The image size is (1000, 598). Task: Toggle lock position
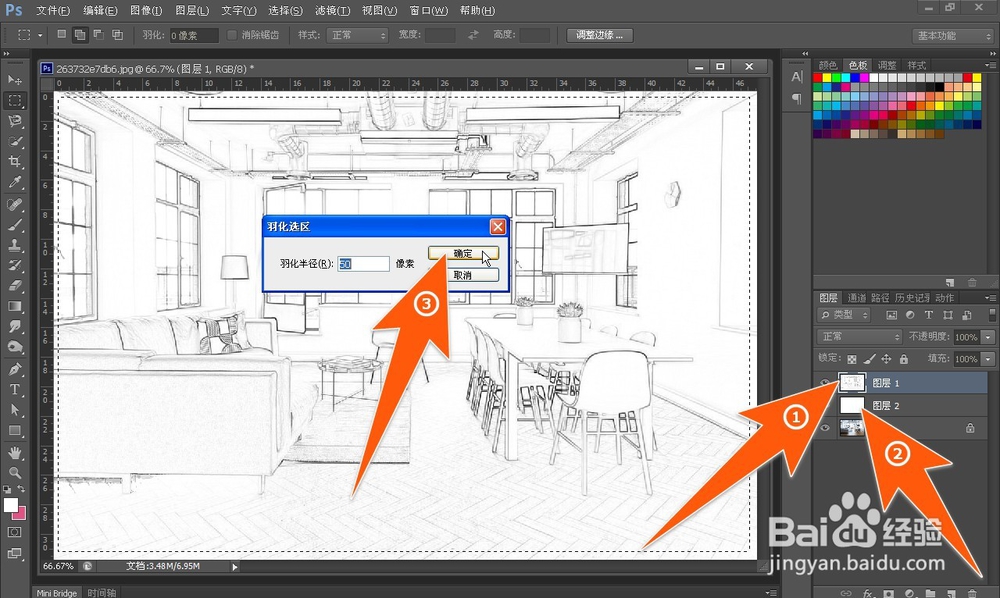pos(886,359)
